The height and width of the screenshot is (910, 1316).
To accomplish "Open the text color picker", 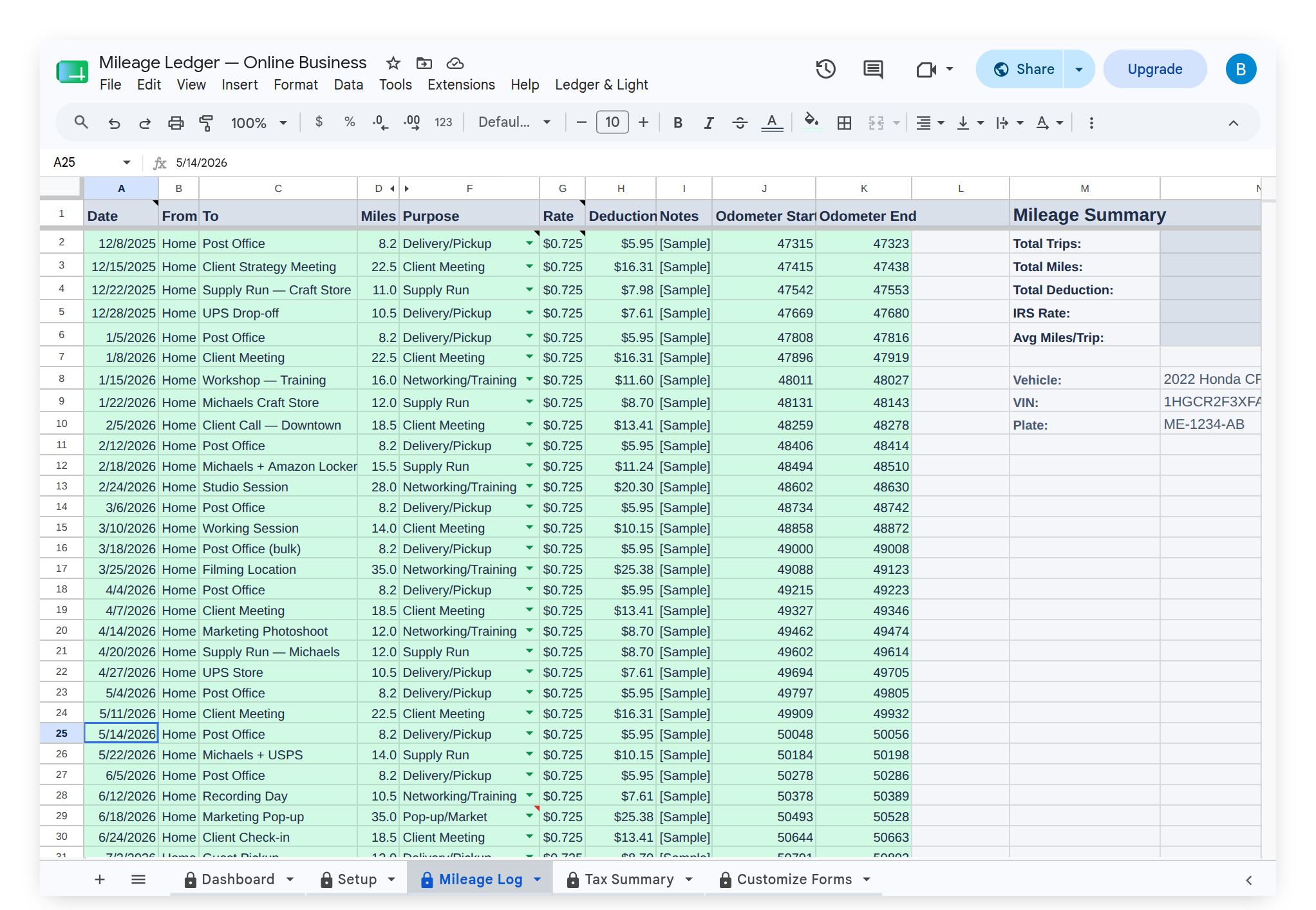I will click(772, 122).
